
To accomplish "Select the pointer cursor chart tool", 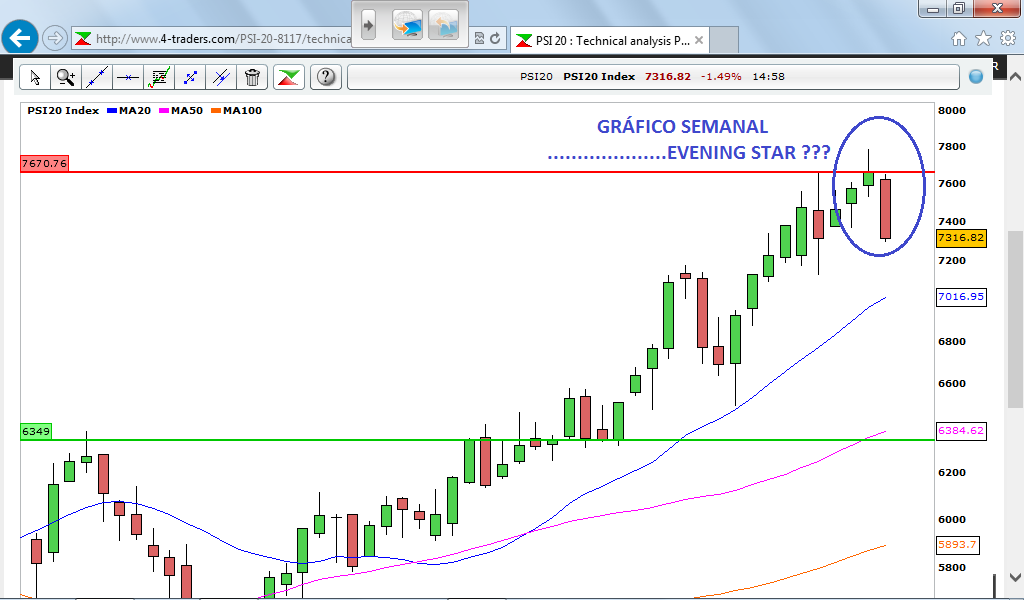I will click(35, 77).
